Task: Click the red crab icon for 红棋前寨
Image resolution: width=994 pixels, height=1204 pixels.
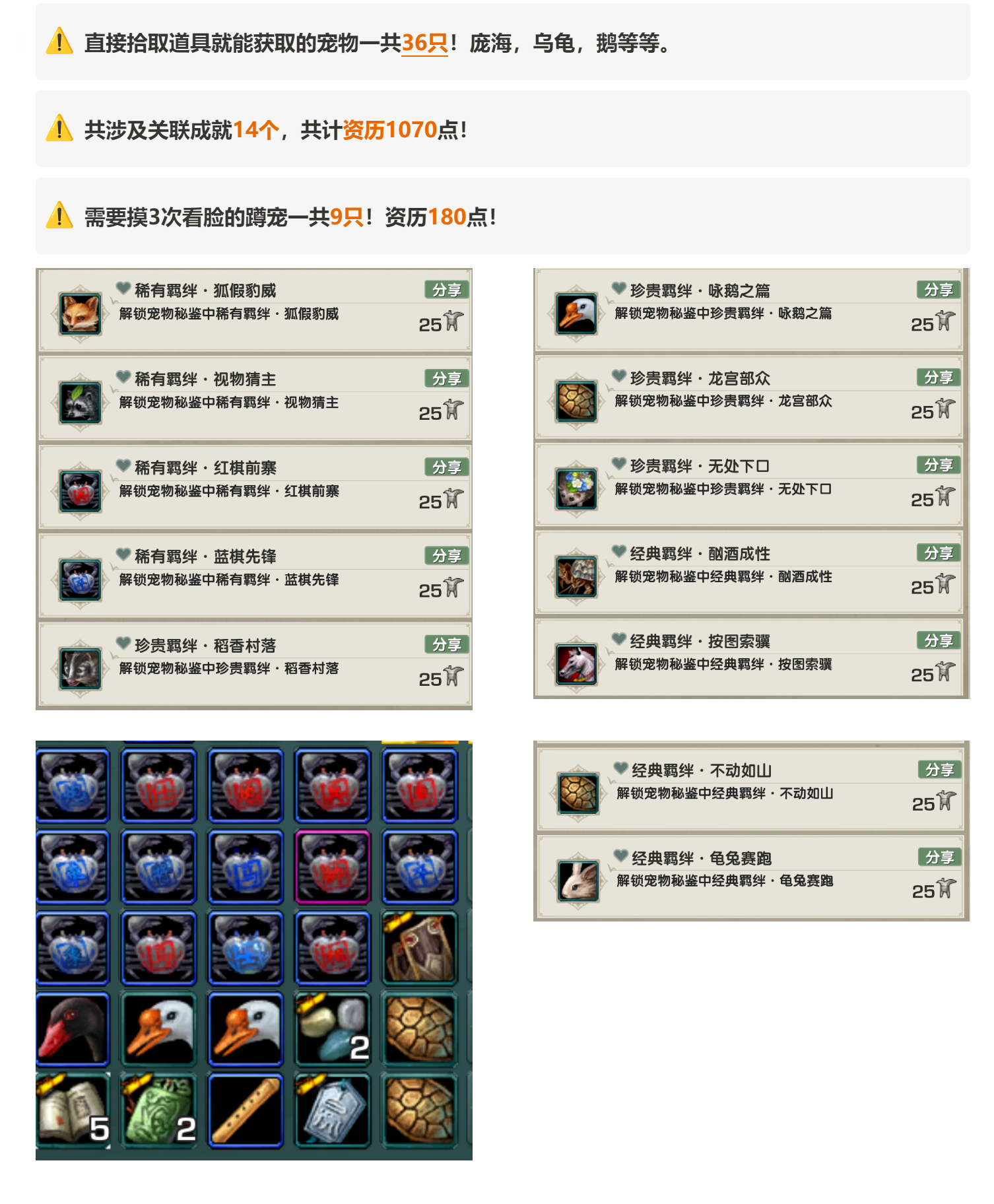Action: pyautogui.click(x=80, y=491)
